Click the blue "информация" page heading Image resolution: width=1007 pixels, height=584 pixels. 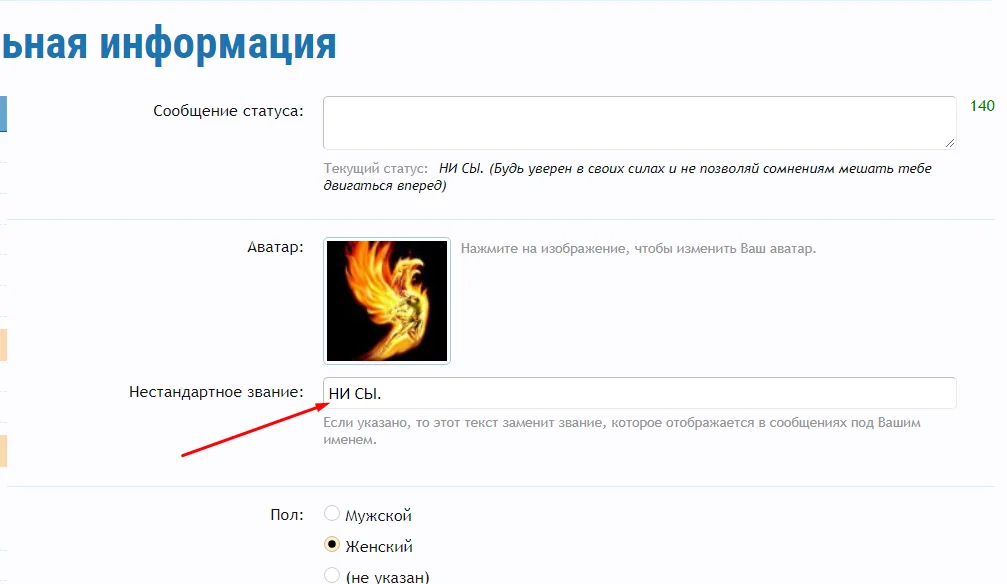point(218,44)
